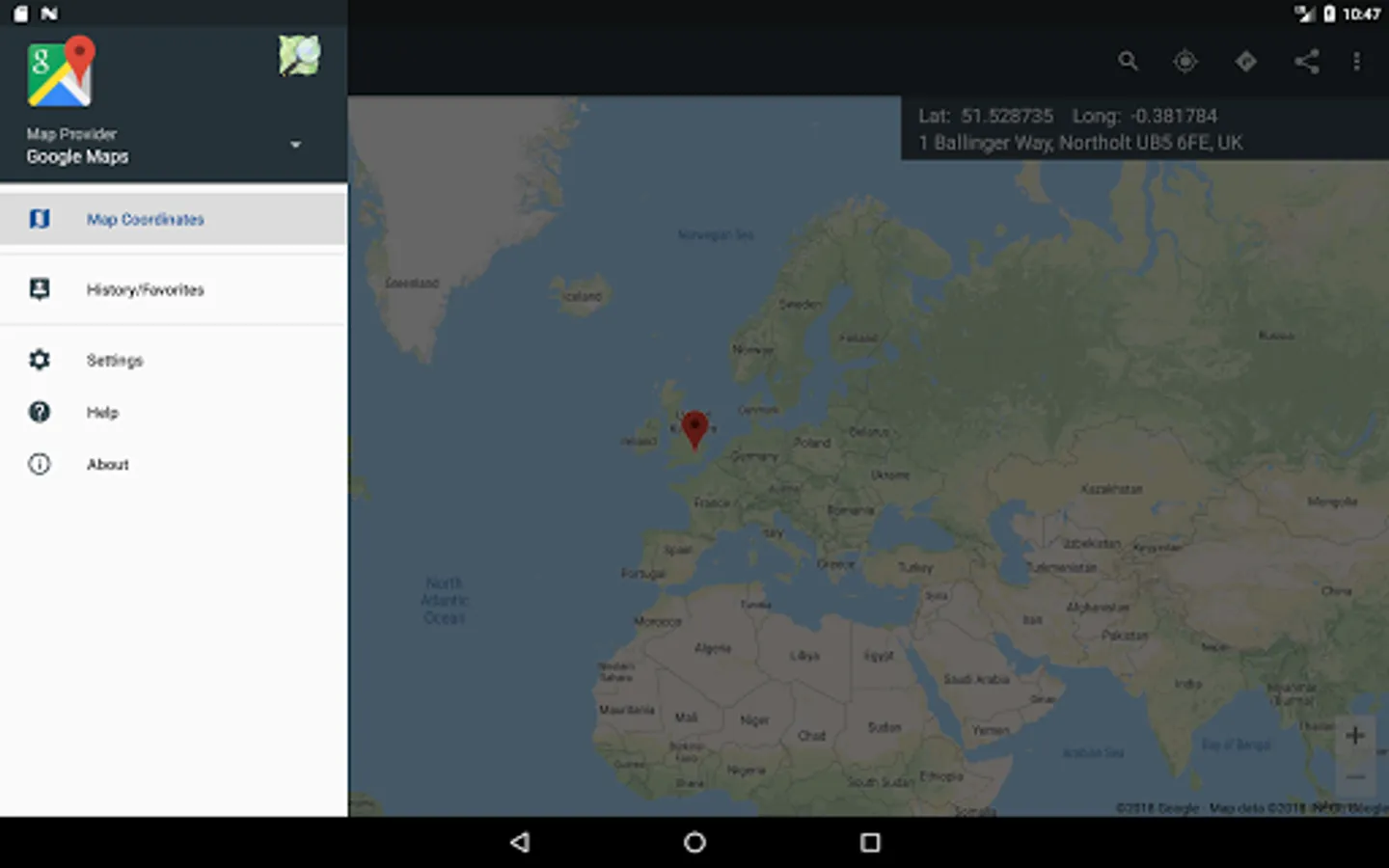Click the About info icon

tap(40, 464)
